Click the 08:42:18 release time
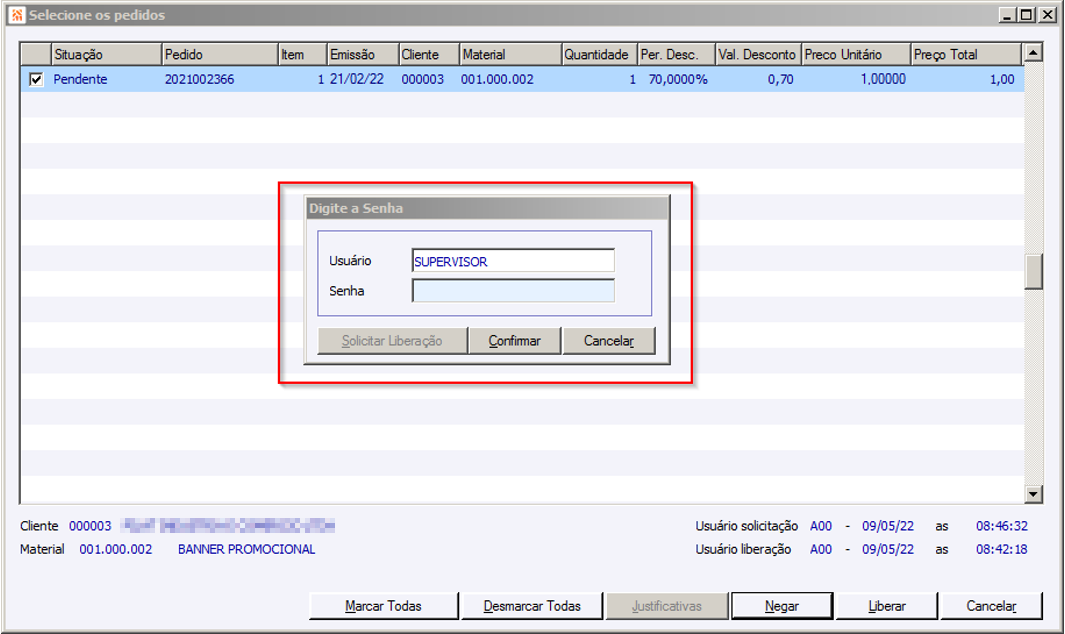 click(x=1002, y=549)
